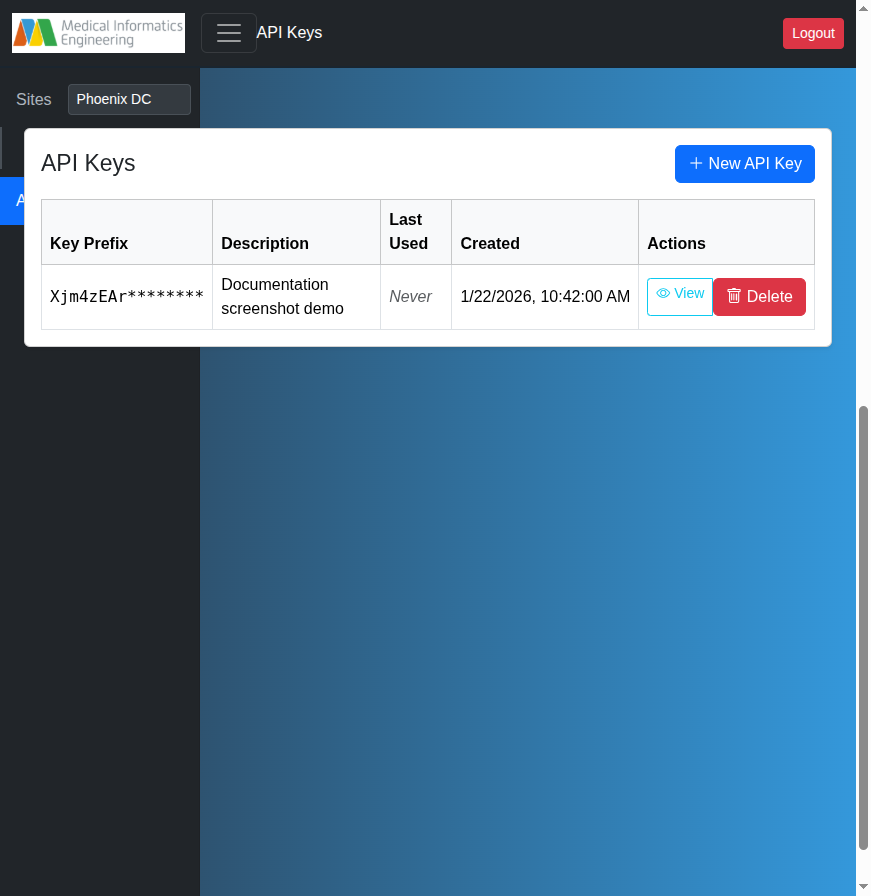Click the Key Prefix column header
The image size is (871, 896).
89,243
